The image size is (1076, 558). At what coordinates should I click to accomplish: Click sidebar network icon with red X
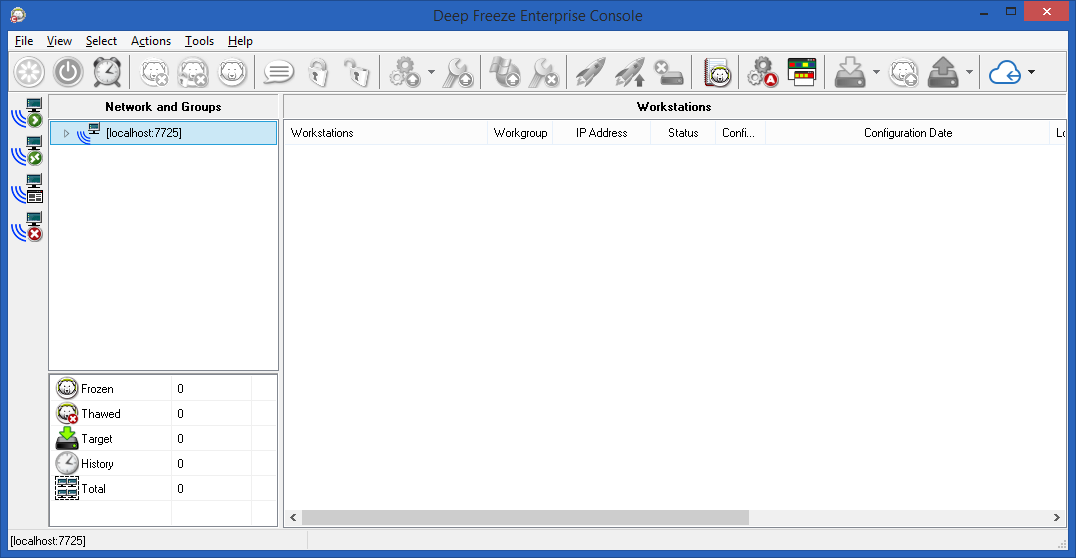(27, 227)
